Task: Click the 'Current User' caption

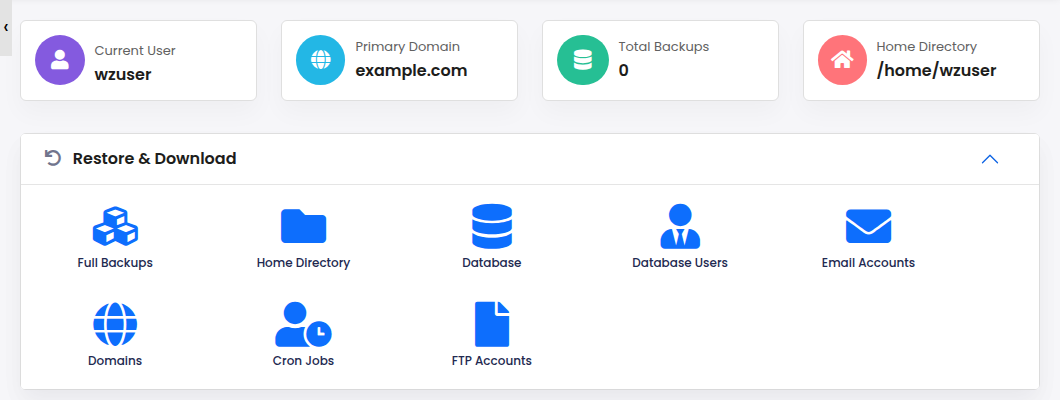Action: coord(135,51)
